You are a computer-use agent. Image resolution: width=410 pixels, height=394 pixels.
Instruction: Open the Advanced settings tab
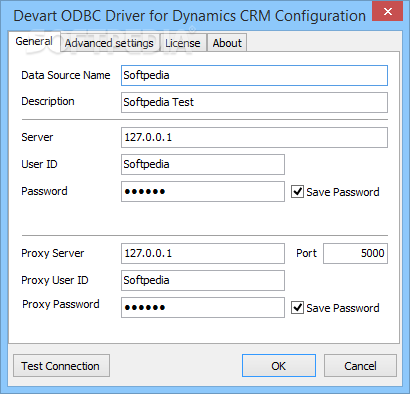coord(109,43)
